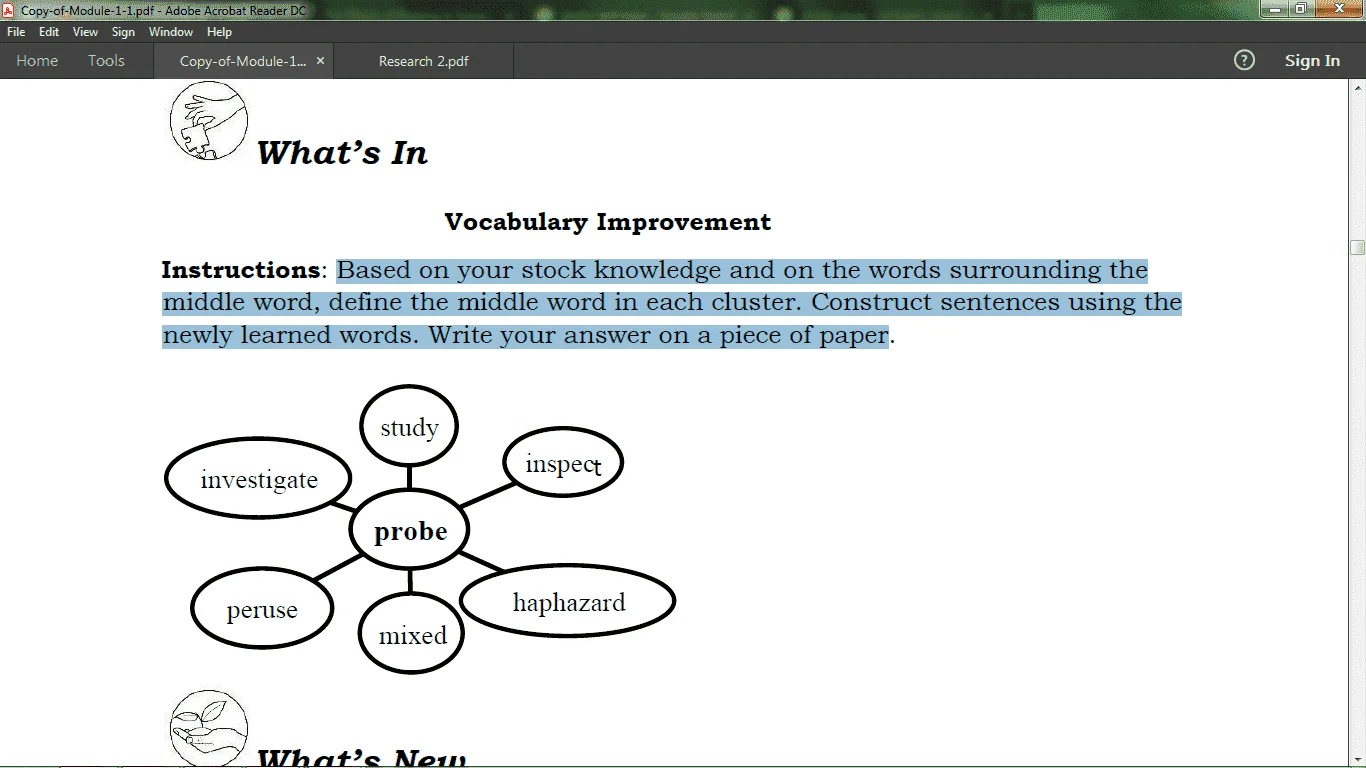Click the highlighted text 'newly learned words'
This screenshot has height=768, width=1366.
pos(290,335)
